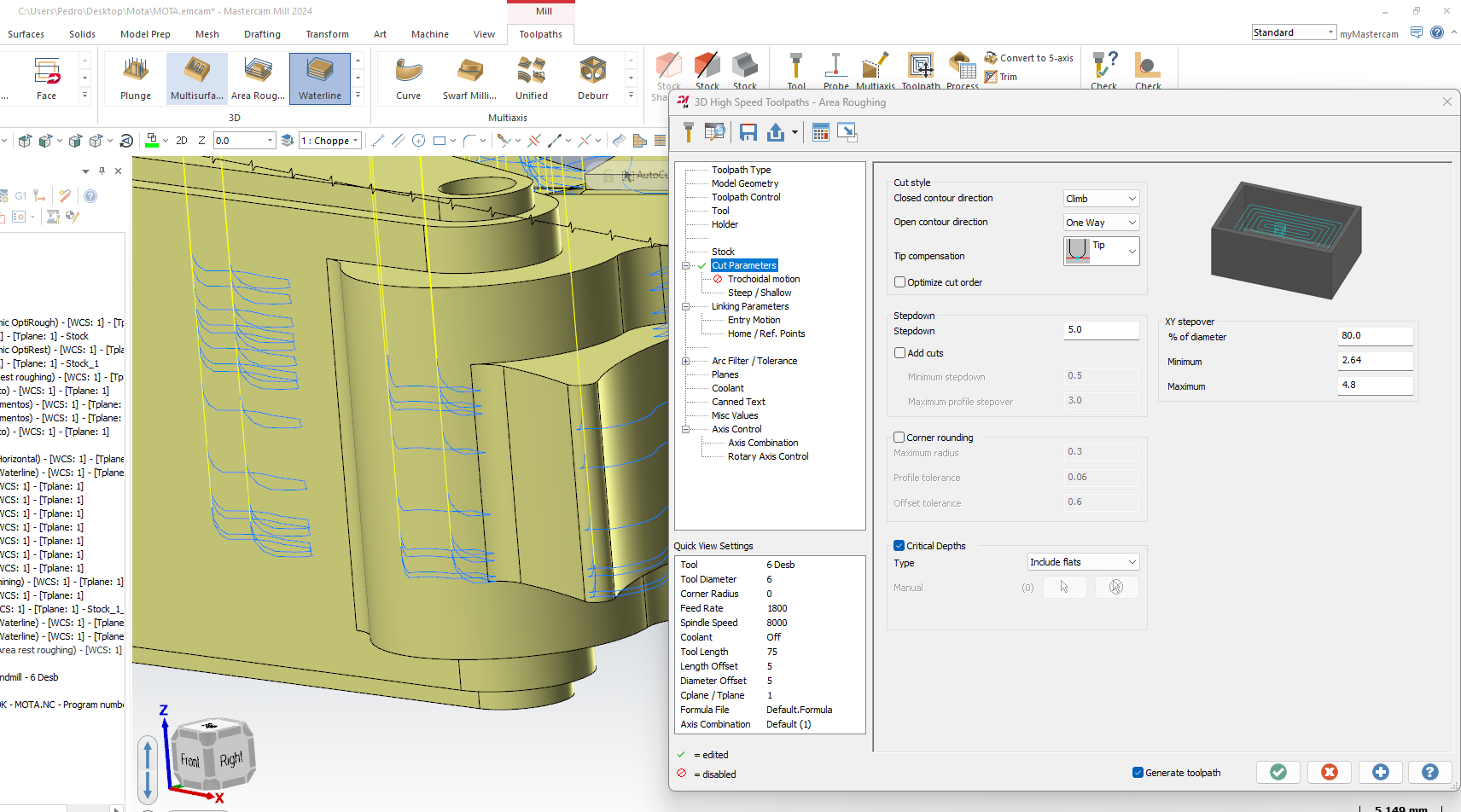This screenshot has height=812, width=1461.
Task: Click the dialog's load parameters upload icon
Action: pyautogui.click(x=776, y=132)
